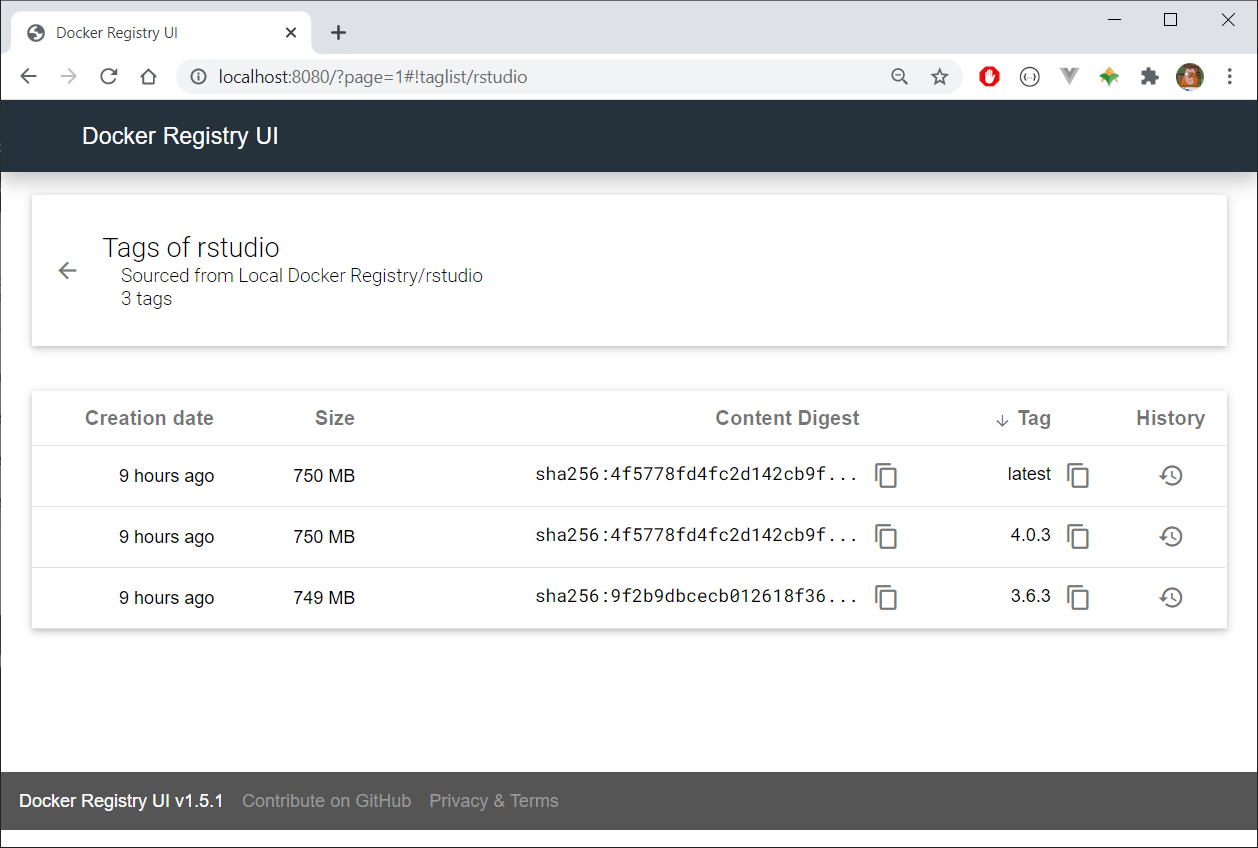The height and width of the screenshot is (848, 1258).
Task: Click 'Sourced from Local Docker Registry/rstudio' text
Action: (x=302, y=276)
